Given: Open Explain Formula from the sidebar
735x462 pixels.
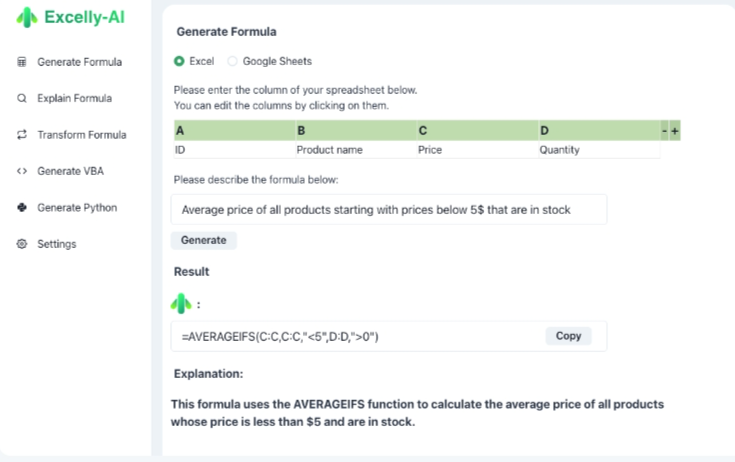Looking at the screenshot, I should pos(74,98).
